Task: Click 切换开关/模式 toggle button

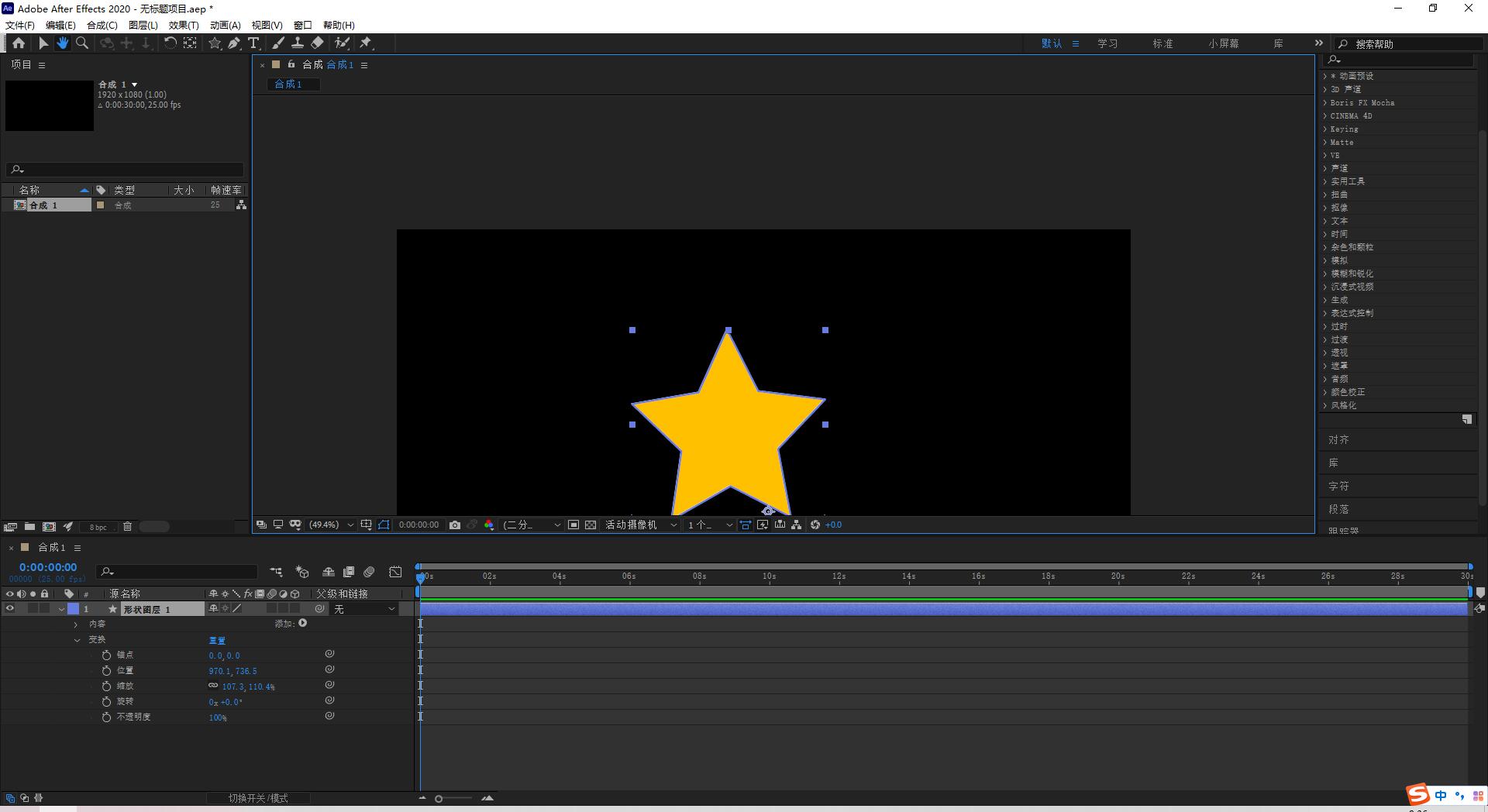Action: click(x=258, y=798)
